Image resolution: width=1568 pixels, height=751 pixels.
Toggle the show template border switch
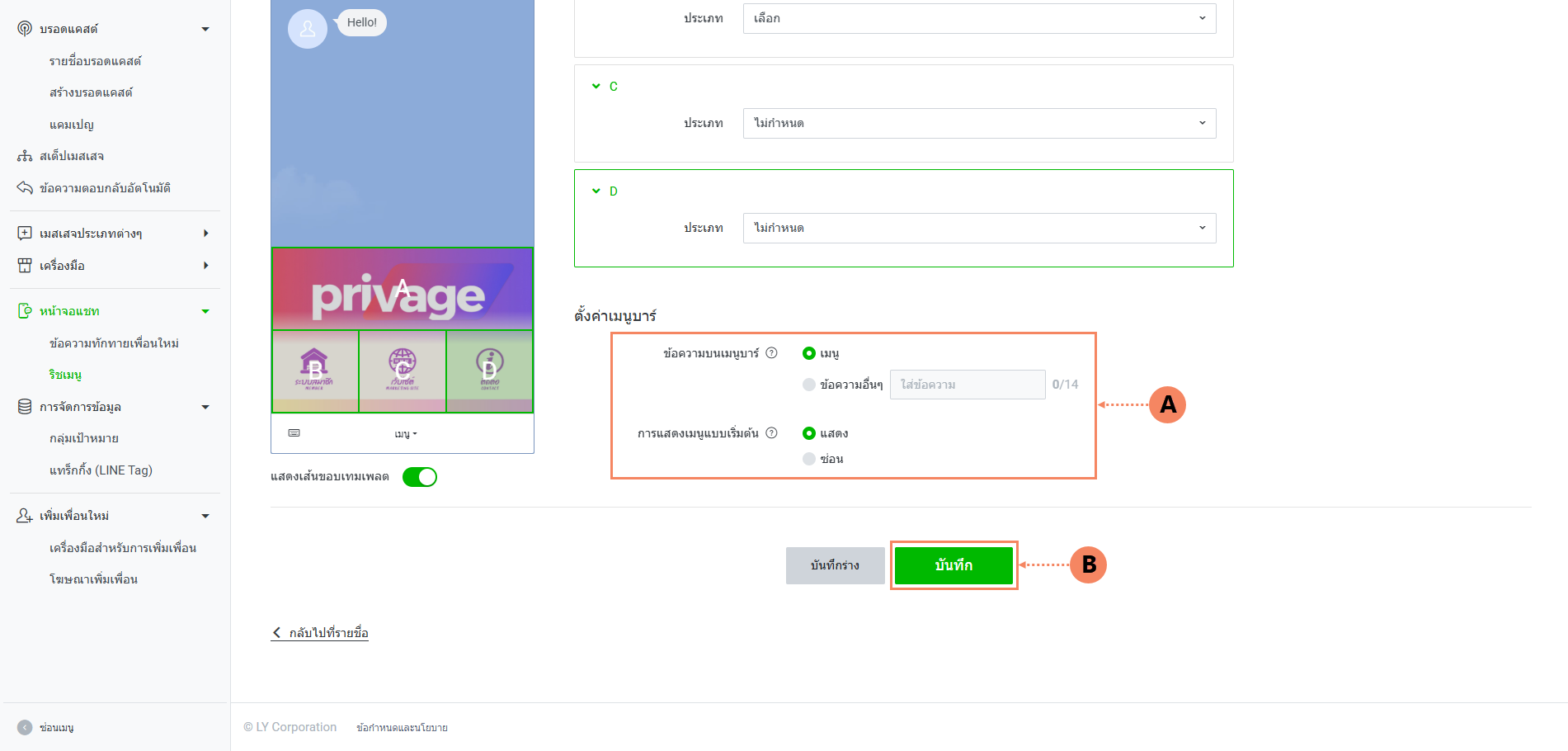pos(419,477)
